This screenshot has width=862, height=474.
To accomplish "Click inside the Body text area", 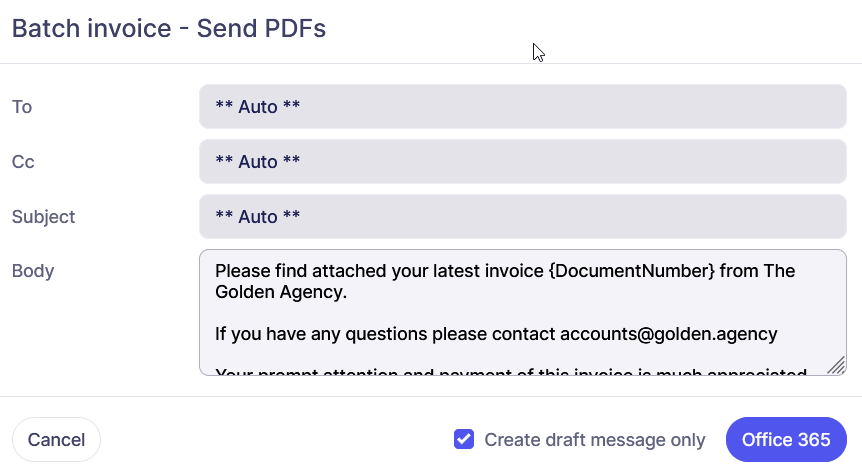I will coord(520,312).
